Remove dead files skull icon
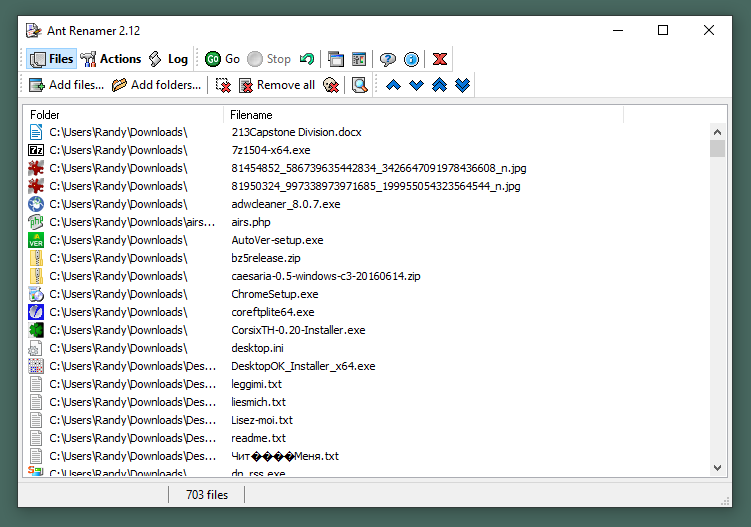The width and height of the screenshot is (751, 527). tap(331, 85)
